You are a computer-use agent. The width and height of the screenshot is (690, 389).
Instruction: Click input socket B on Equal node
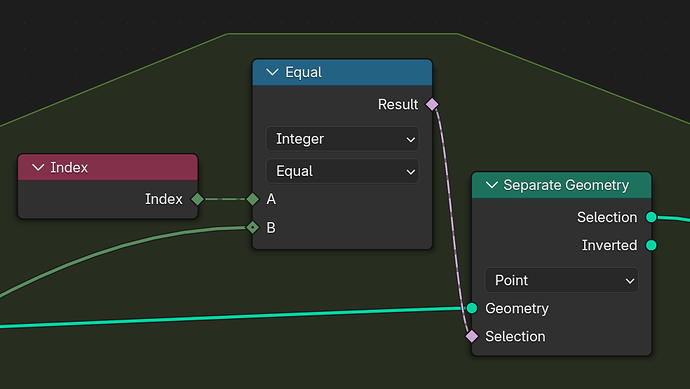coord(253,228)
